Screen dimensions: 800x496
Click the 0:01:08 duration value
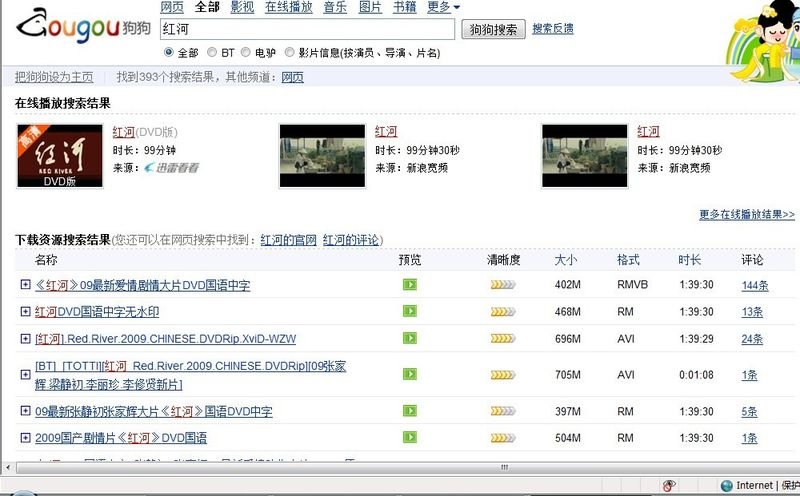pyautogui.click(x=696, y=375)
